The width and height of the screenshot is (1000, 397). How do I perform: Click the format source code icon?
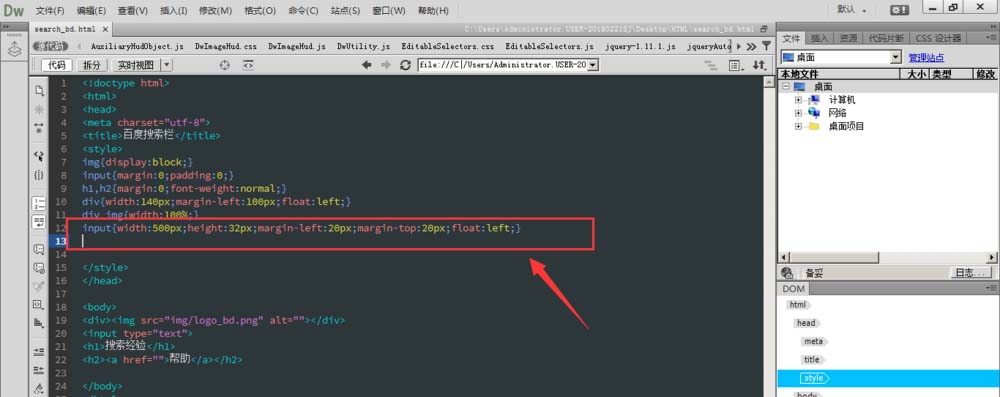pos(39,388)
